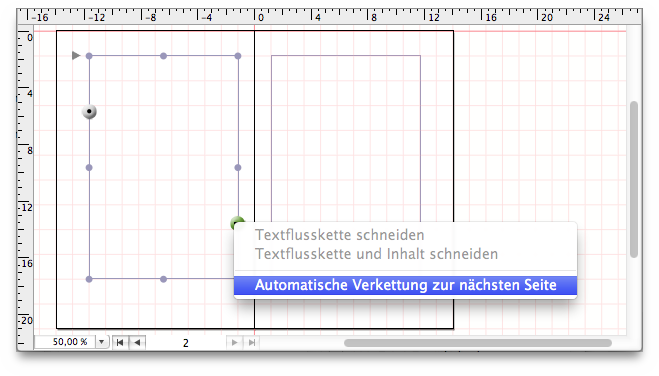Click the 50,00 % zoom field
Viewport: 659px width, 376px height.
66,342
